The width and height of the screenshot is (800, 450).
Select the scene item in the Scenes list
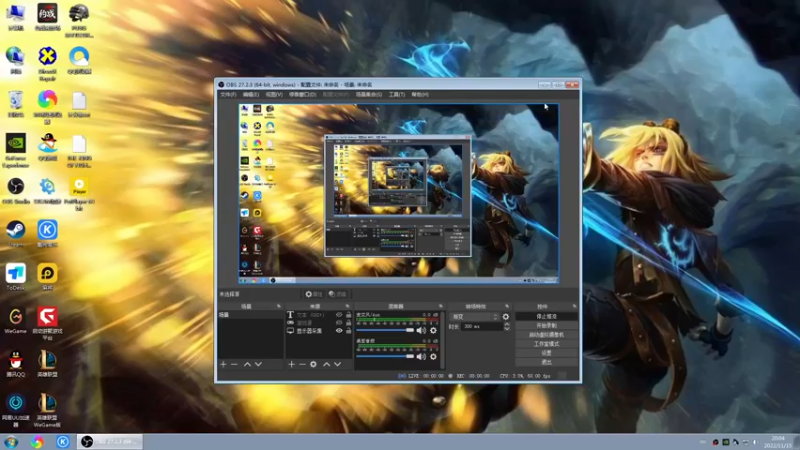tap(250, 315)
